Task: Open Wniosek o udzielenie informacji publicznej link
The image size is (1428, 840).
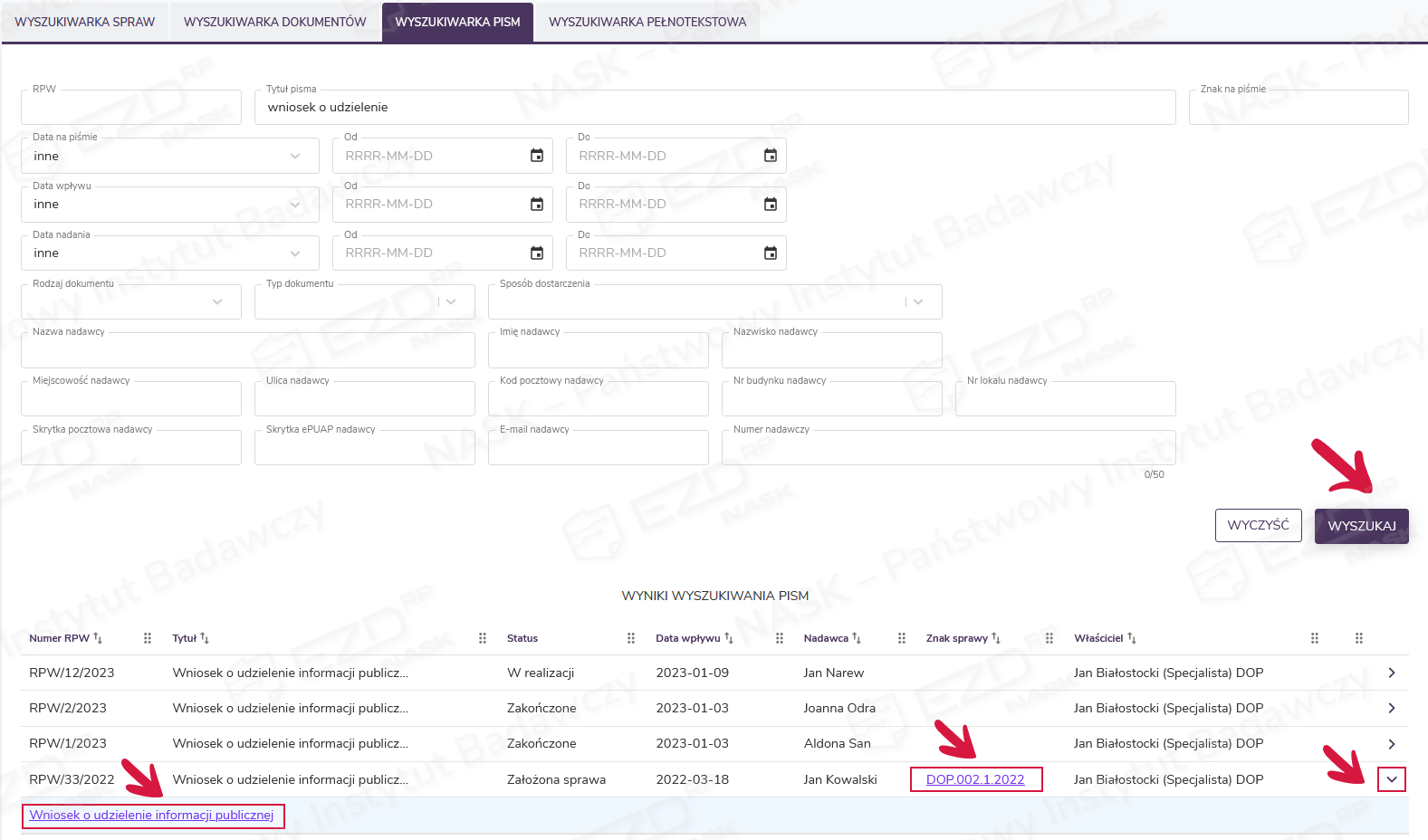Action: [151, 816]
